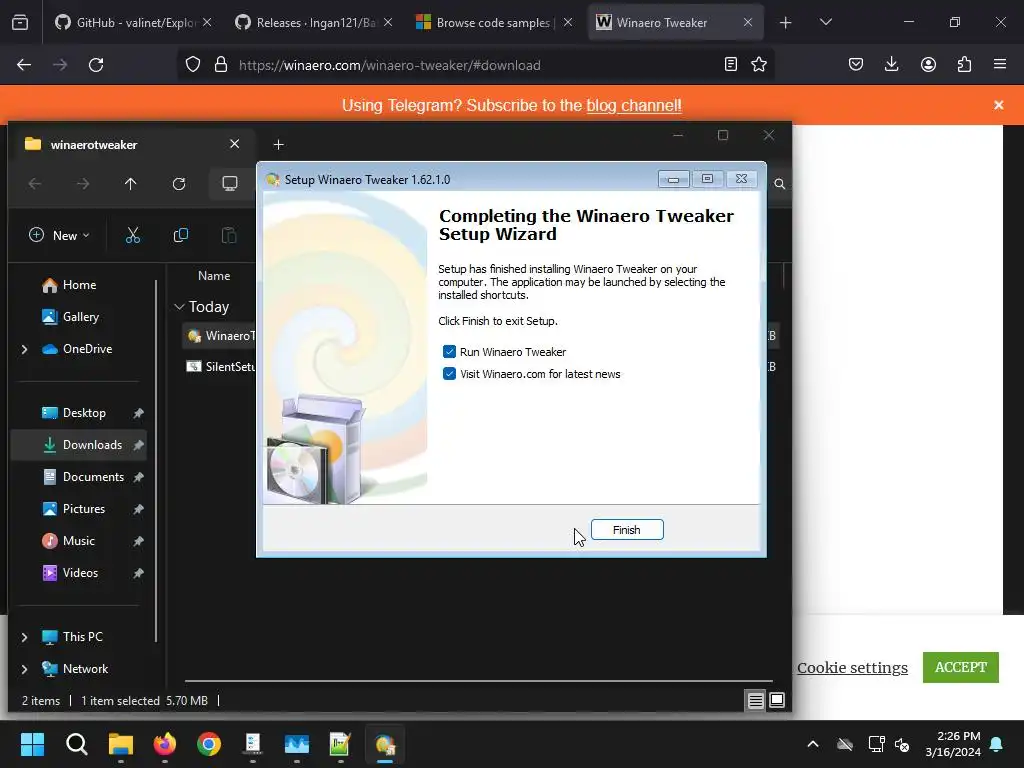The image size is (1024, 768).
Task: Open Windows Start menu
Action: click(32, 744)
